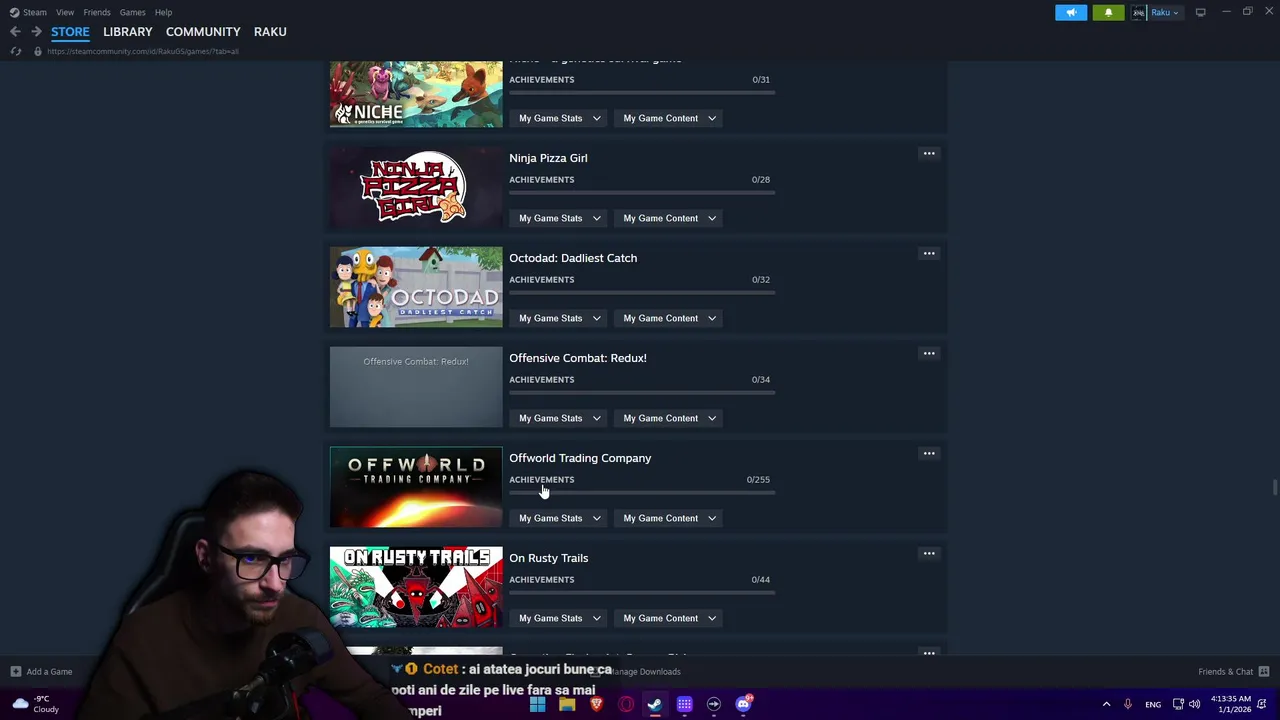Expand My Game Content for Ninja Pizza Girl
The height and width of the screenshot is (720, 1280).
click(x=670, y=218)
